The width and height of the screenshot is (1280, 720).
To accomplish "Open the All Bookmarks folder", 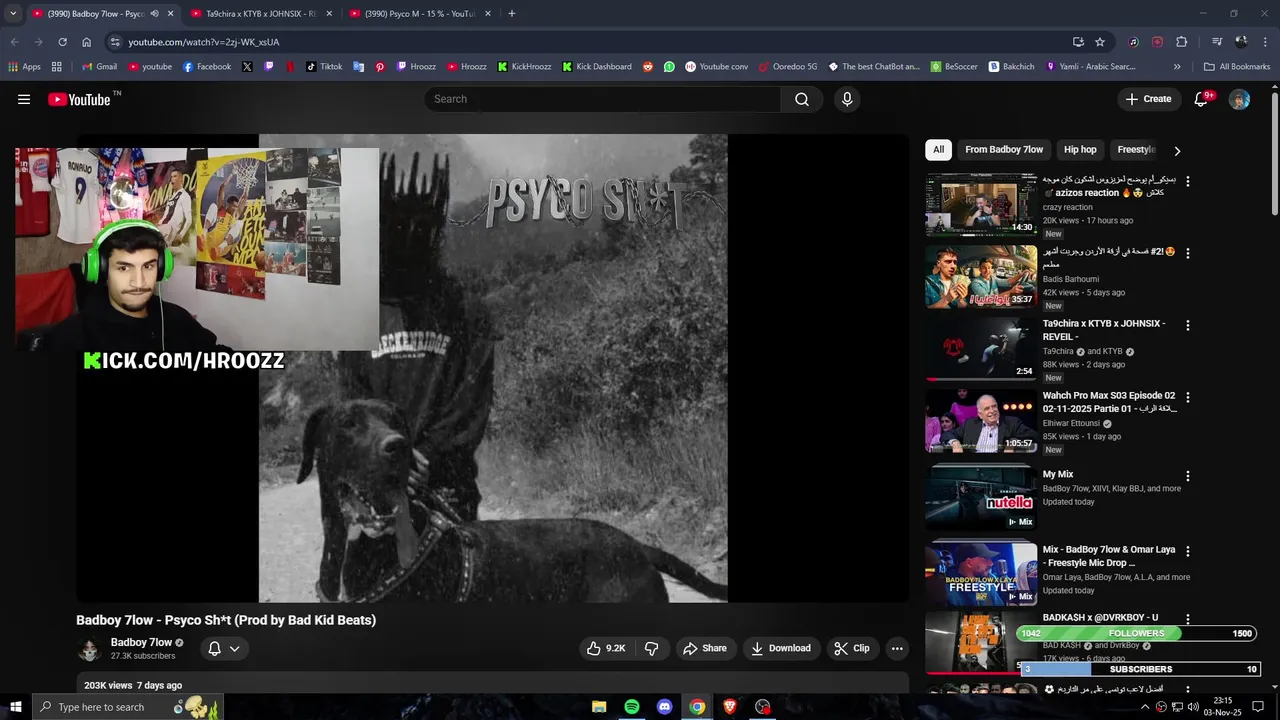I will click(1237, 67).
